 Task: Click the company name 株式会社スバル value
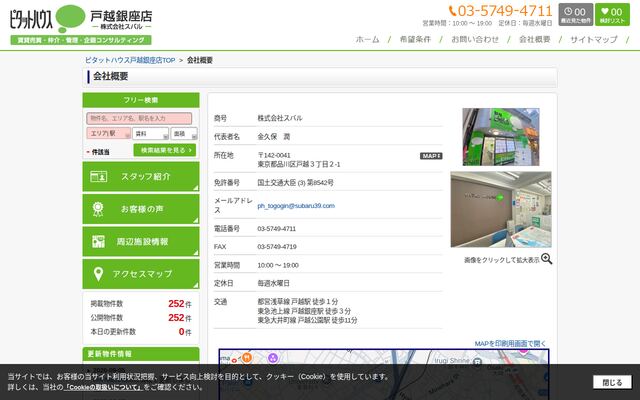[280, 118]
